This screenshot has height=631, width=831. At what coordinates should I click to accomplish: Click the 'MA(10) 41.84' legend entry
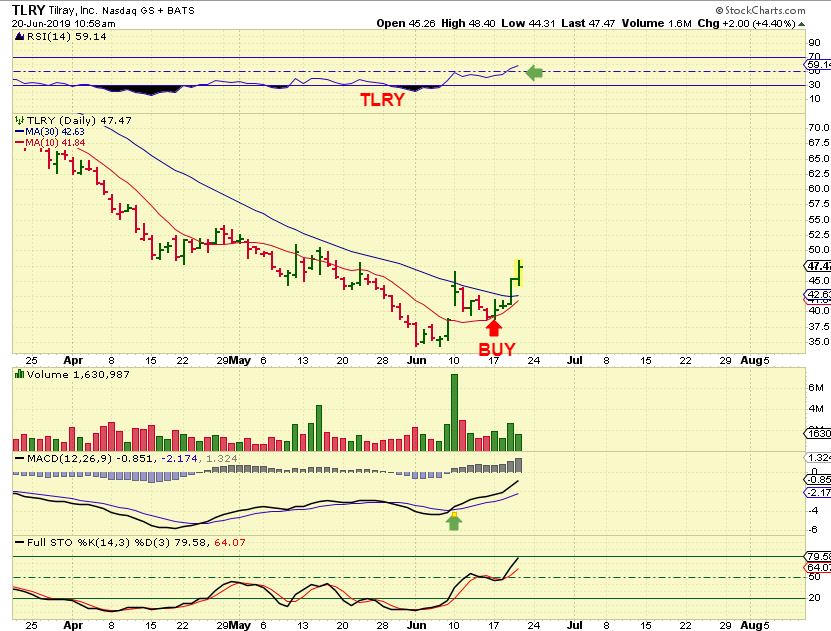click(55, 143)
